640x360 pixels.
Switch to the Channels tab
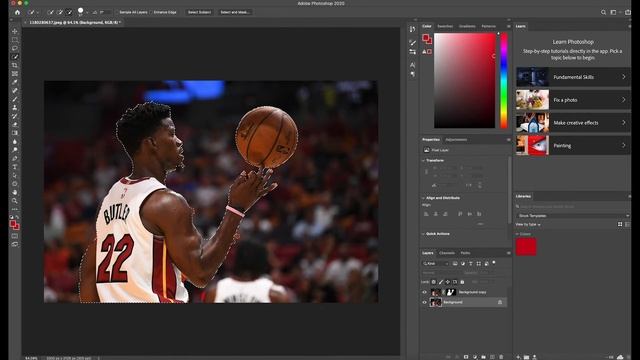447,253
